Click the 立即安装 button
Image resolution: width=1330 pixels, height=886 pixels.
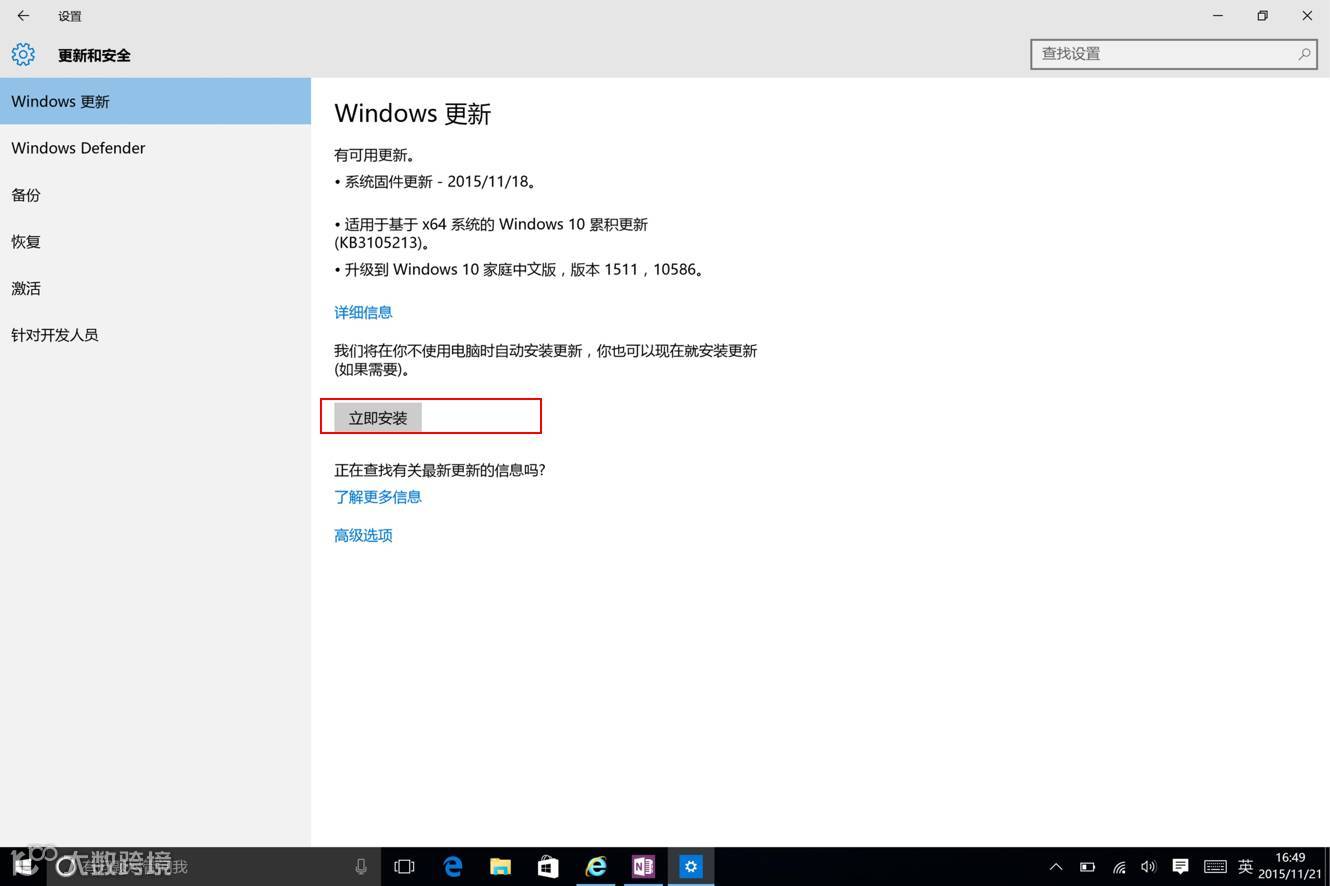(378, 418)
